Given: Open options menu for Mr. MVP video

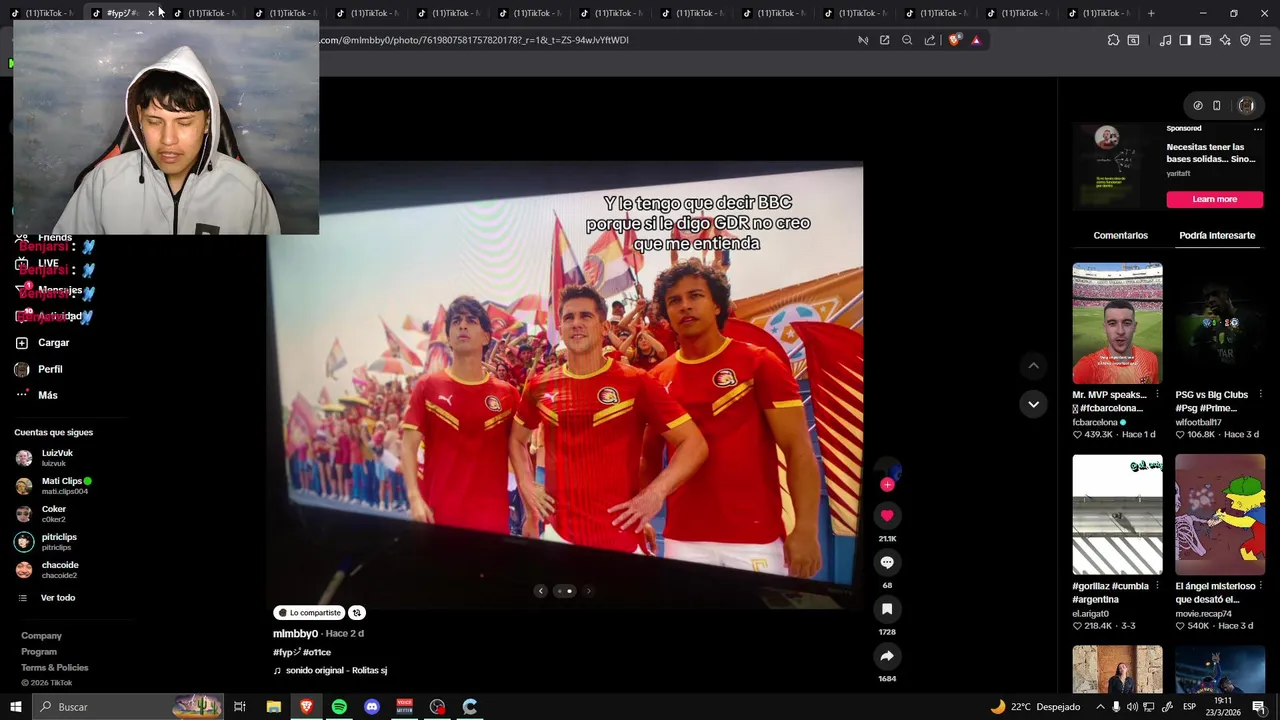Looking at the screenshot, I should coord(1157,395).
